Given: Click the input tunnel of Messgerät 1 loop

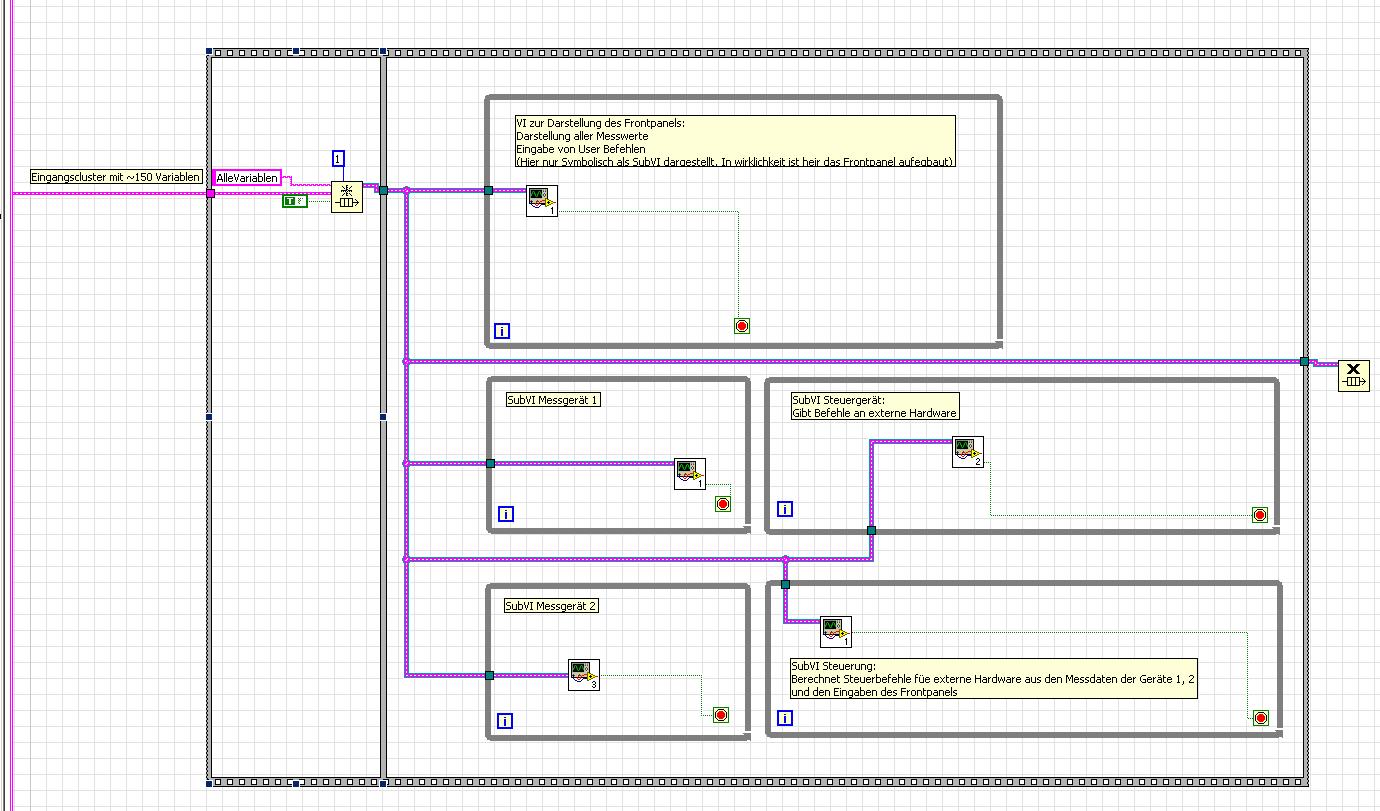Looking at the screenshot, I should tap(490, 463).
